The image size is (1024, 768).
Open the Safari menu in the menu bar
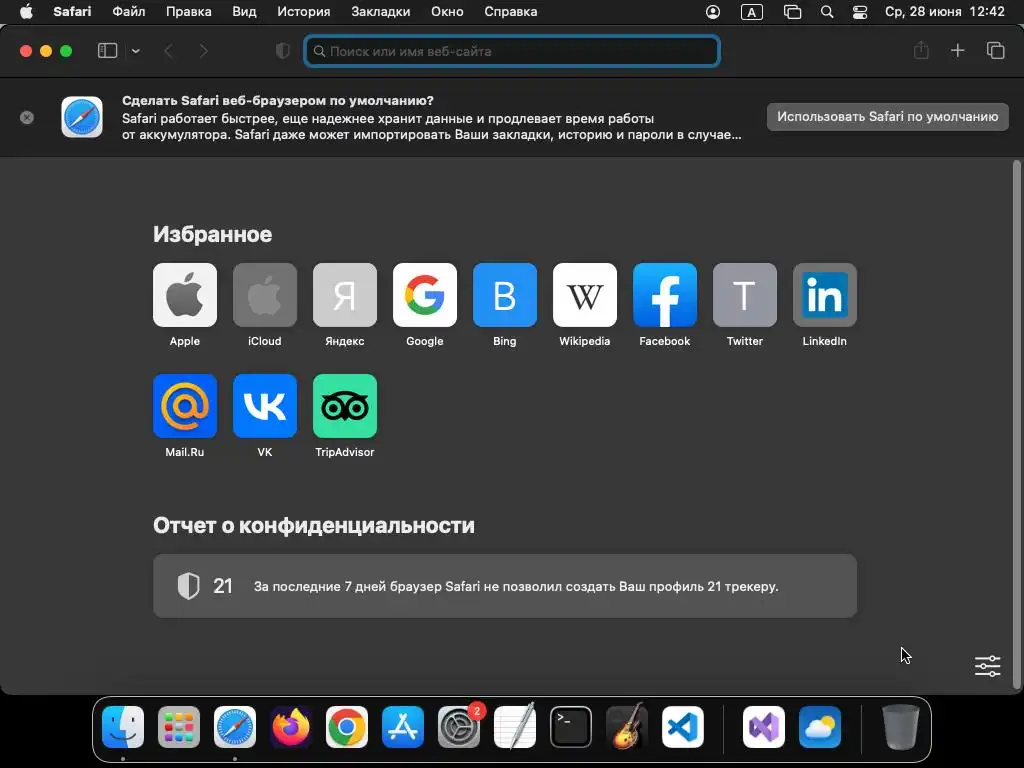pos(72,12)
